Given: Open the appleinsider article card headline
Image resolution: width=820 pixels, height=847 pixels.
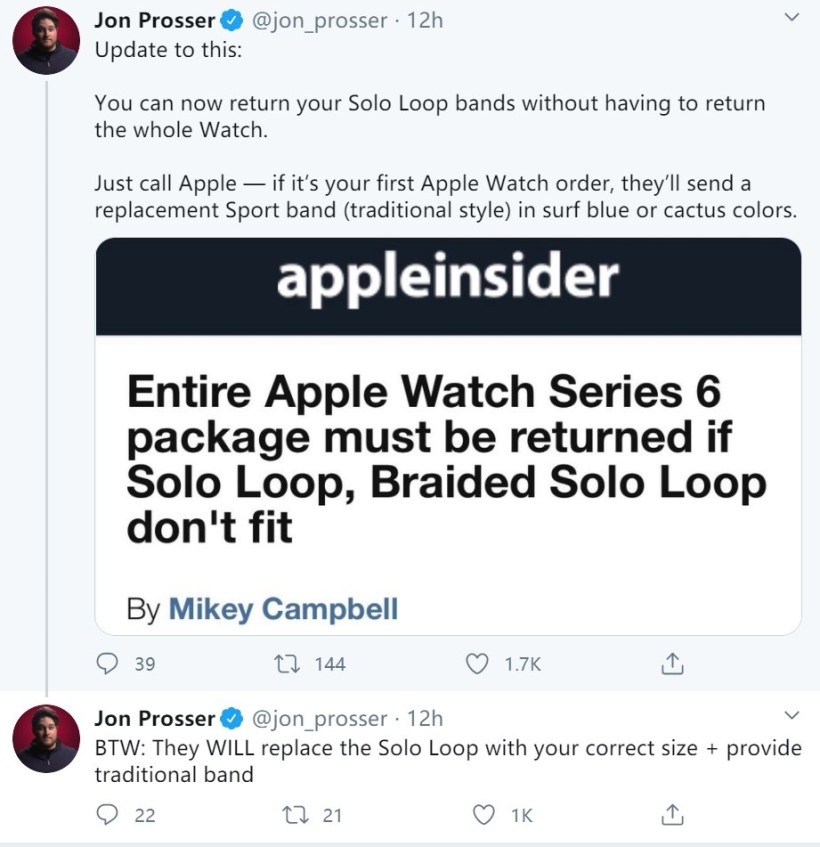Looking at the screenshot, I should (x=446, y=460).
